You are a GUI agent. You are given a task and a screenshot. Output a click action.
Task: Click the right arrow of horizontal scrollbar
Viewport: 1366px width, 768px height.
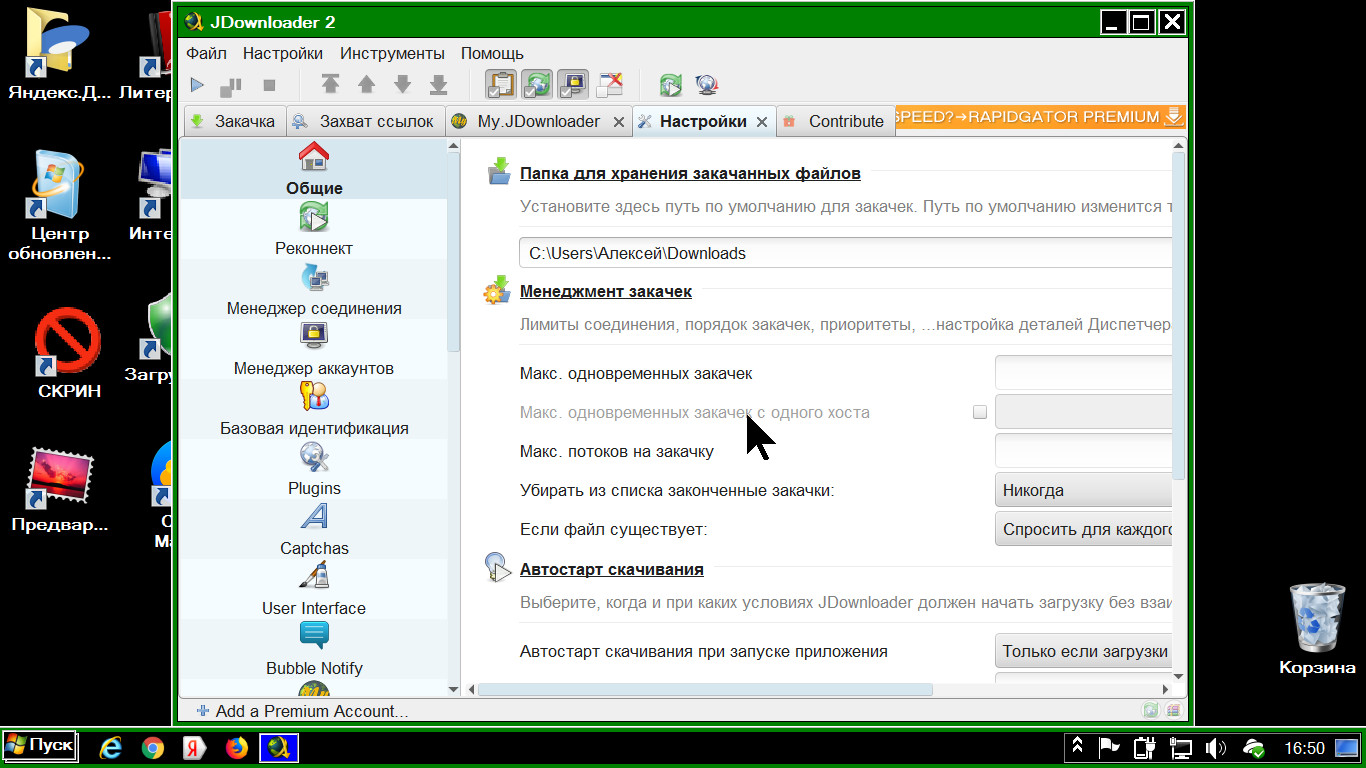click(x=1165, y=689)
